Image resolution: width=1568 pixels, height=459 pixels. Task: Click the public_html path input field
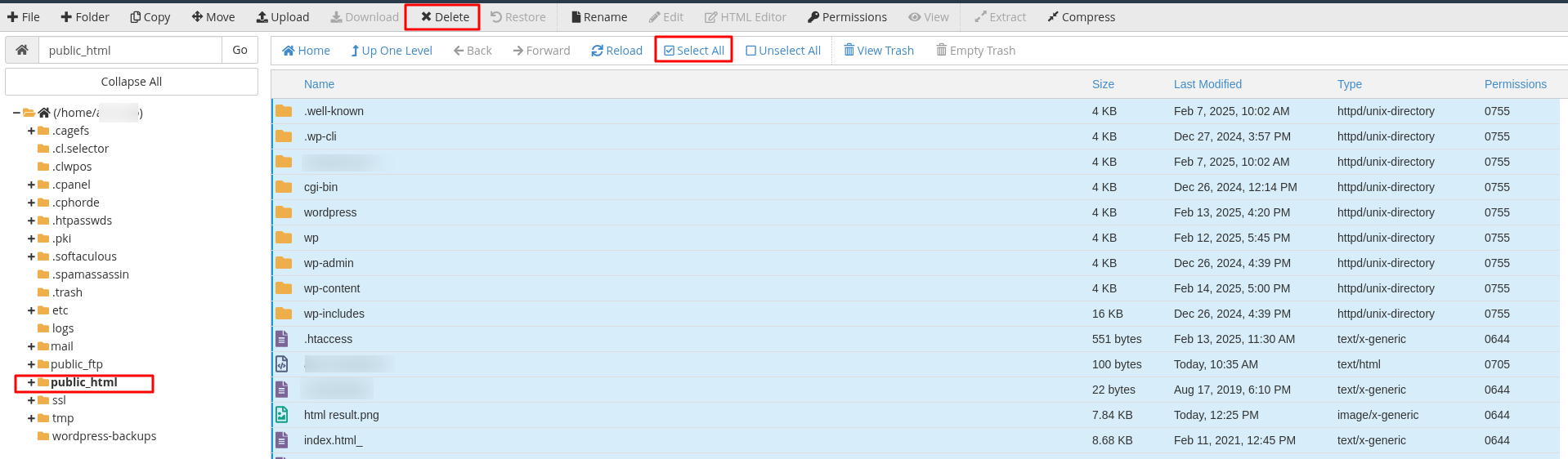(x=131, y=50)
